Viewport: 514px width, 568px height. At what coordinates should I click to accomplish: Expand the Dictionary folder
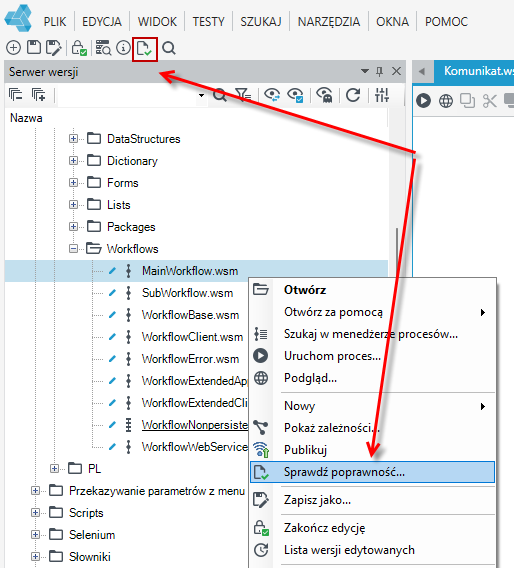pyautogui.click(x=73, y=160)
